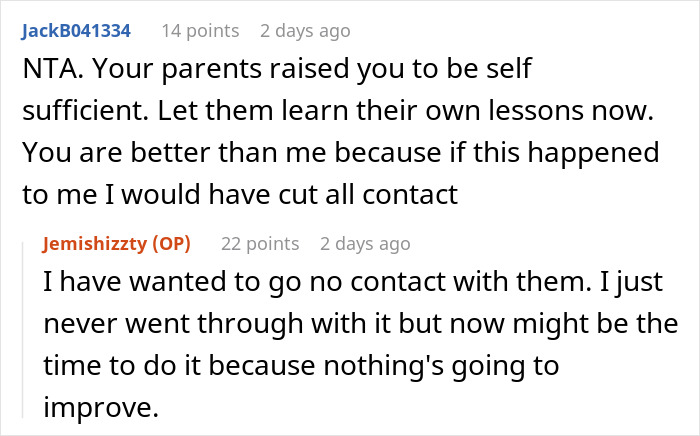The image size is (700, 436).
Task: Open timestamp link on Jemishizzty's reply
Action: coord(365,243)
